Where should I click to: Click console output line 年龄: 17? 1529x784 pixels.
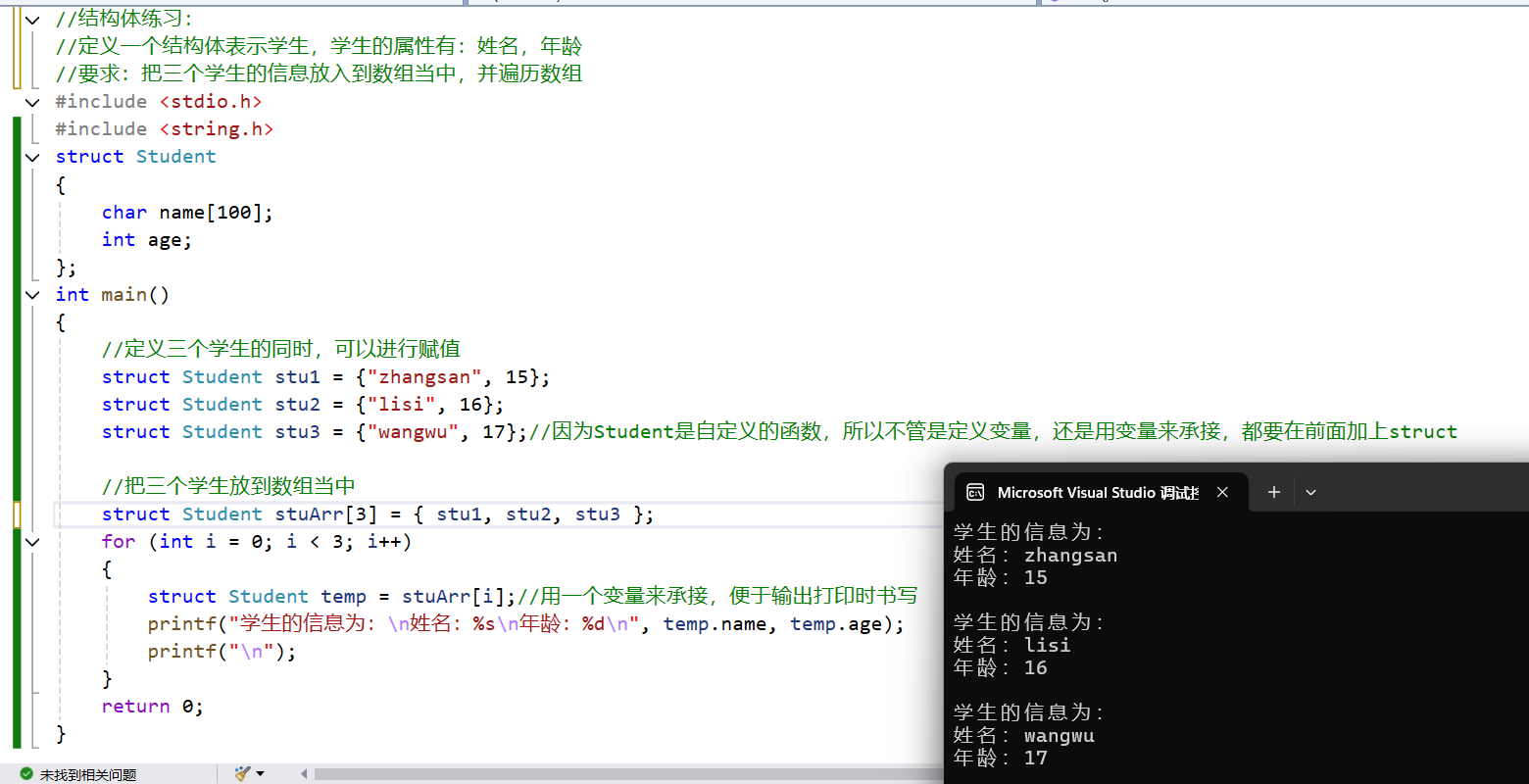(1001, 759)
